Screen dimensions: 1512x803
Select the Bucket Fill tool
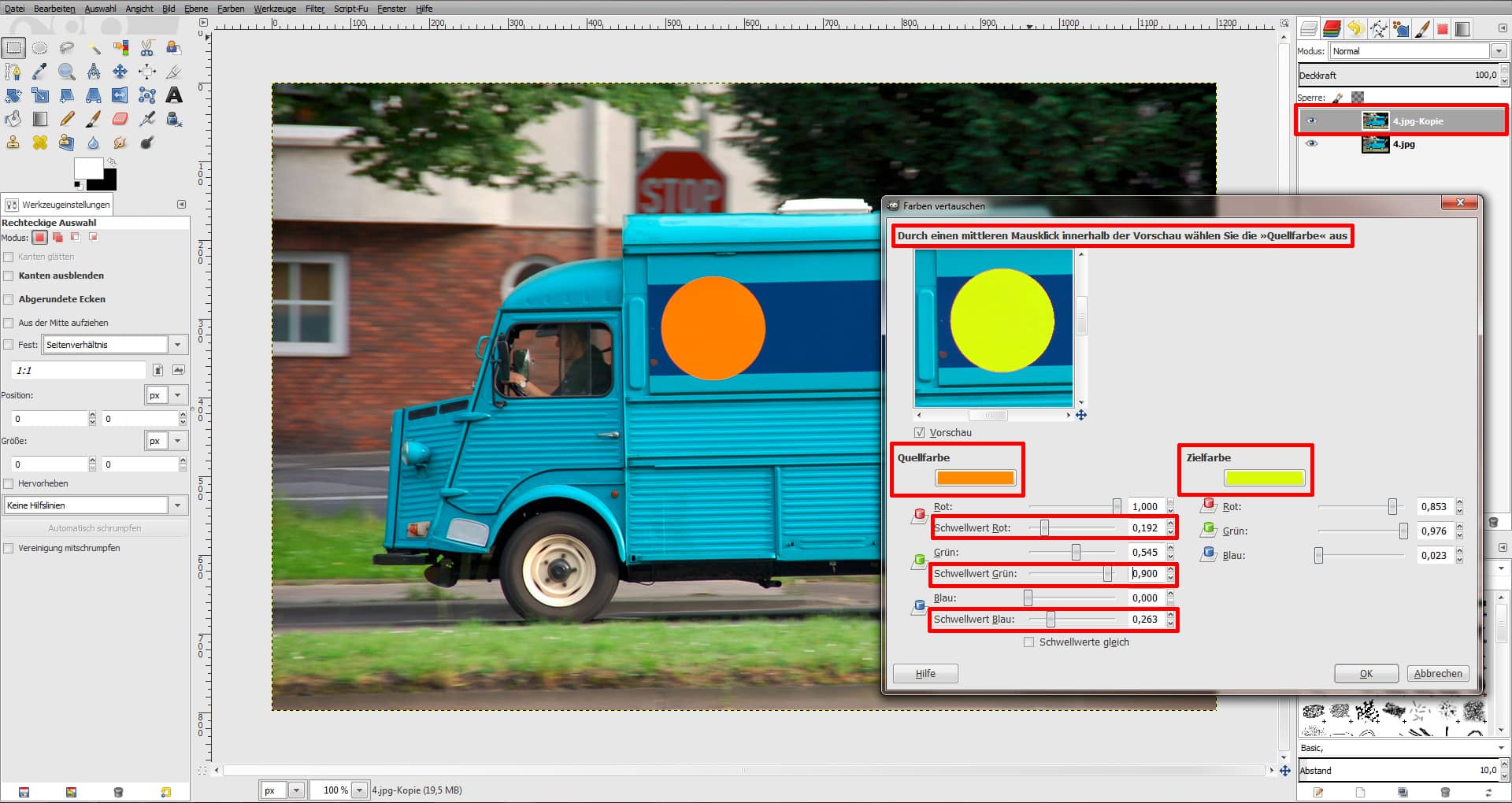tap(13, 118)
